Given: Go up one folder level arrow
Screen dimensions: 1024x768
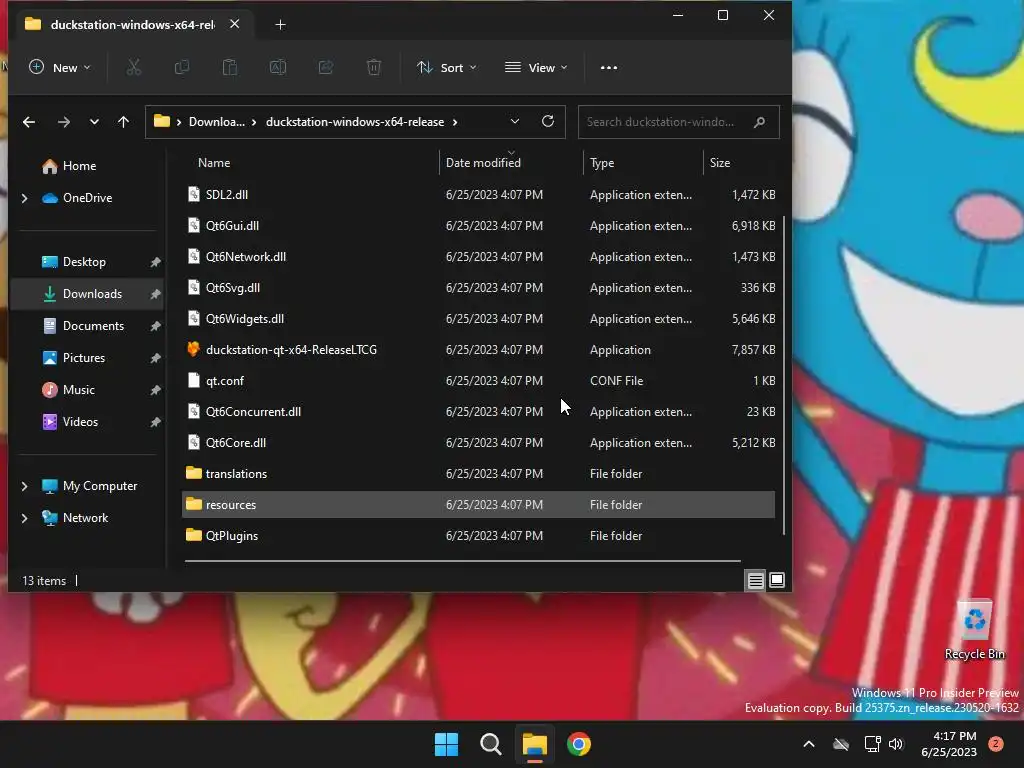Looking at the screenshot, I should click(x=123, y=122).
